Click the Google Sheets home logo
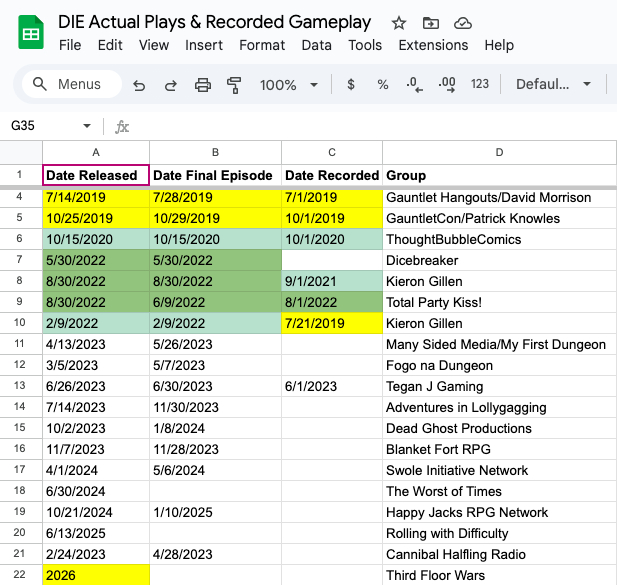The height and width of the screenshot is (585, 617). point(30,33)
